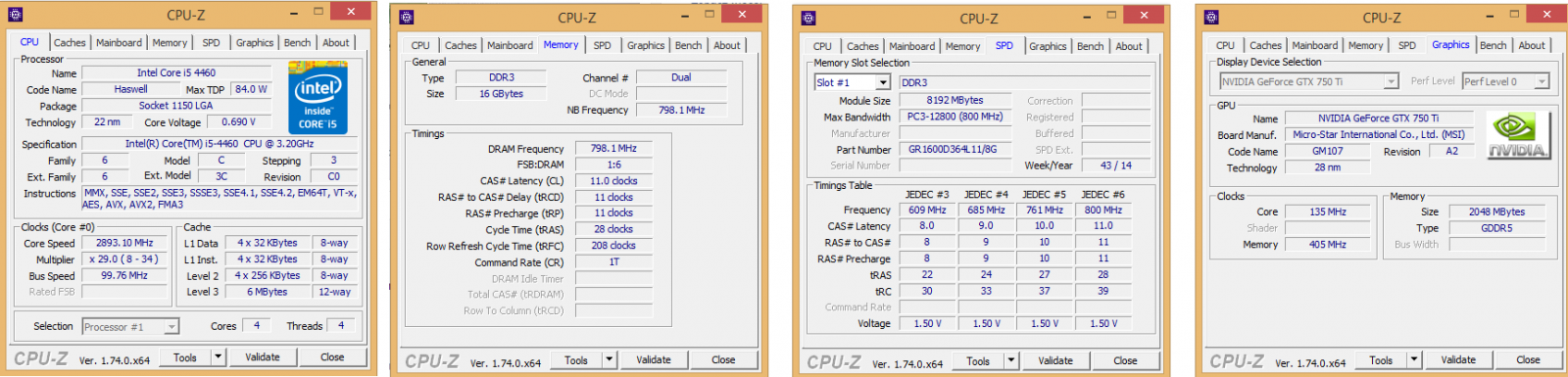Click the Multiplier x 29.0 value
This screenshot has width=1568, height=377.
pyautogui.click(x=124, y=259)
